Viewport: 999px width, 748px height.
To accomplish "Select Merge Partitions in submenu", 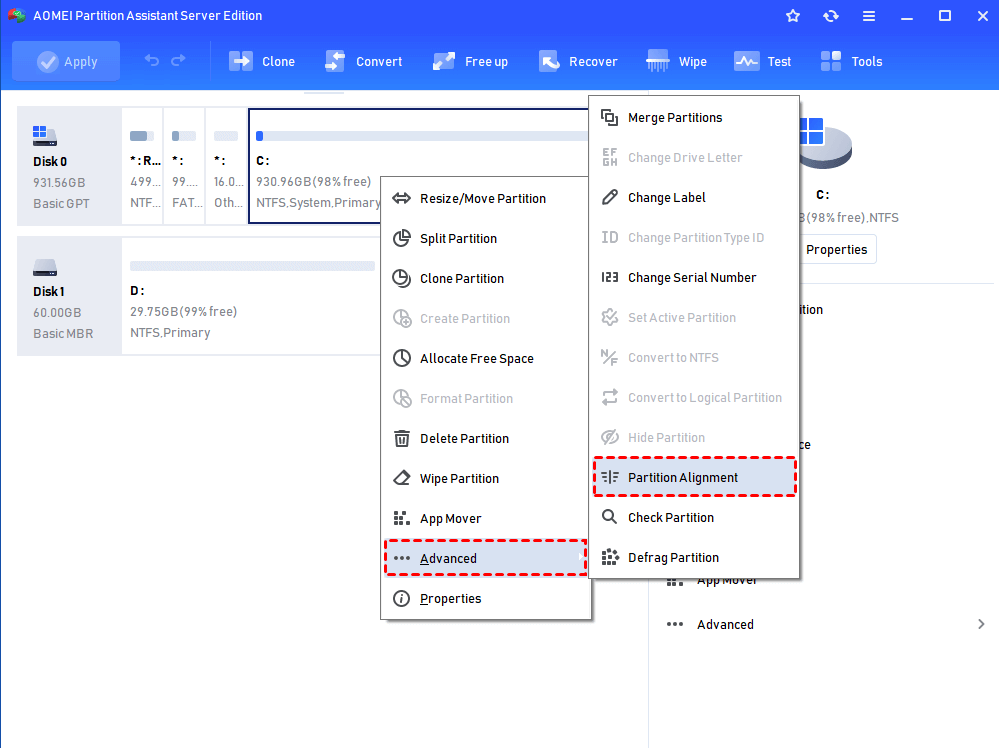I will coord(694,117).
